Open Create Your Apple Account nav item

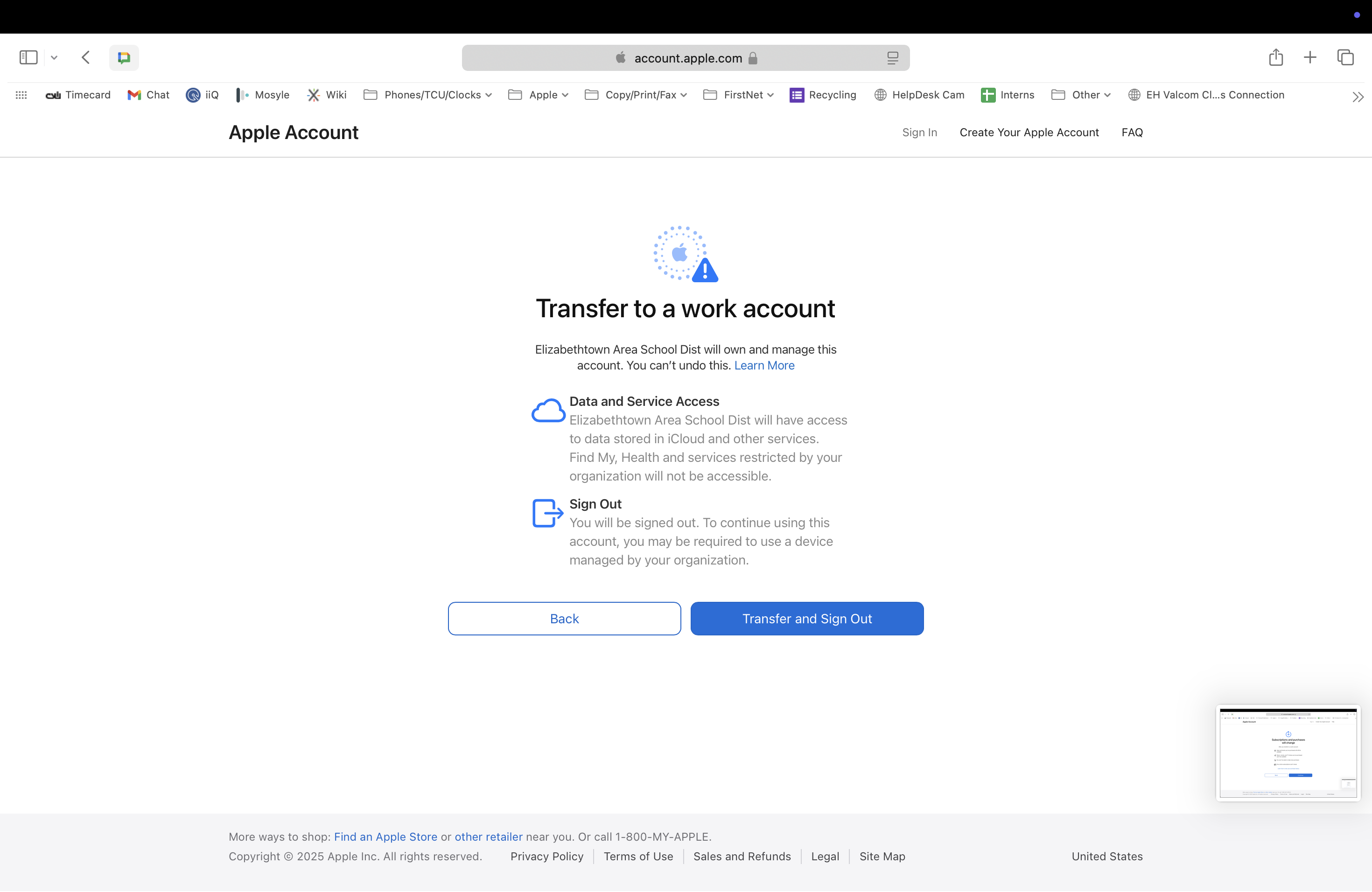coord(1029,132)
